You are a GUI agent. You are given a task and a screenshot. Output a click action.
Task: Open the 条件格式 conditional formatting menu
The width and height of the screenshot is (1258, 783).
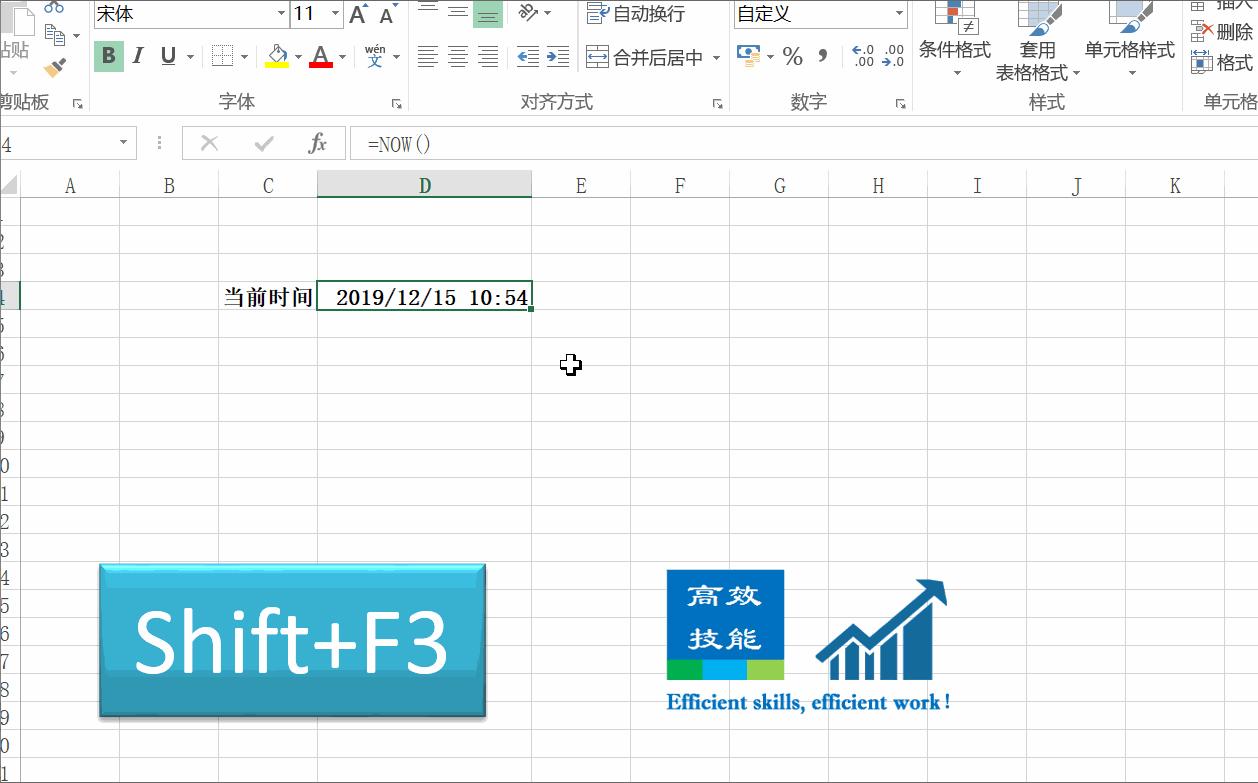point(954,45)
